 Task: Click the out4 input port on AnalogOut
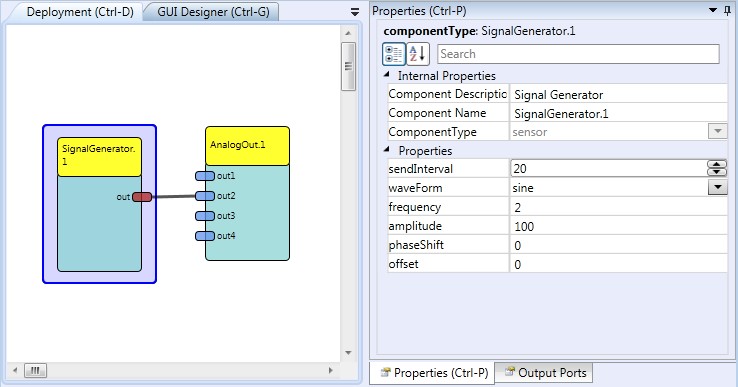[205, 236]
